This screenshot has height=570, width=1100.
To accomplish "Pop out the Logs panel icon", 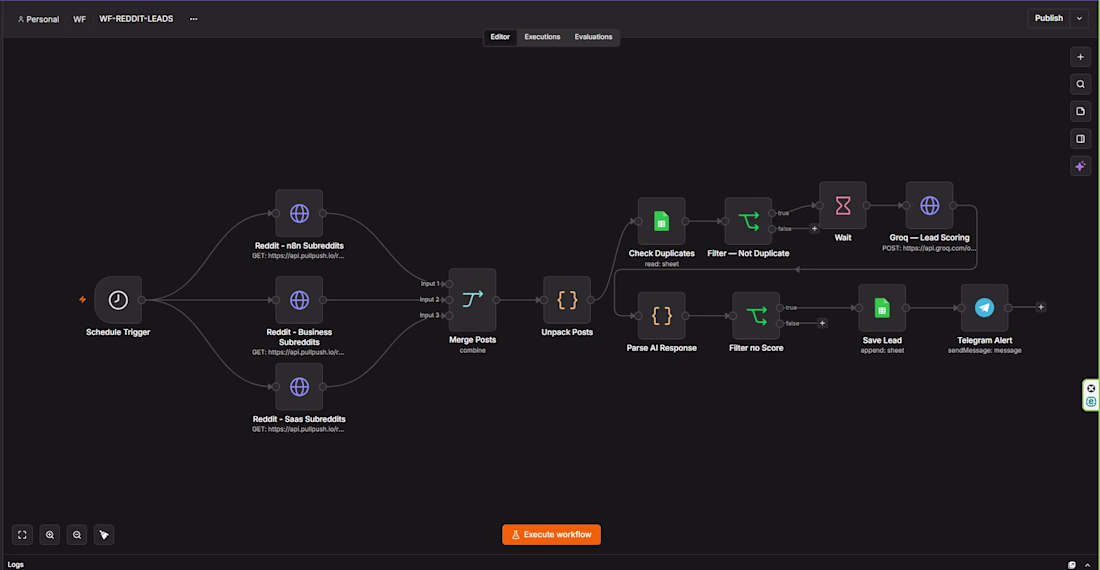I will point(1072,564).
